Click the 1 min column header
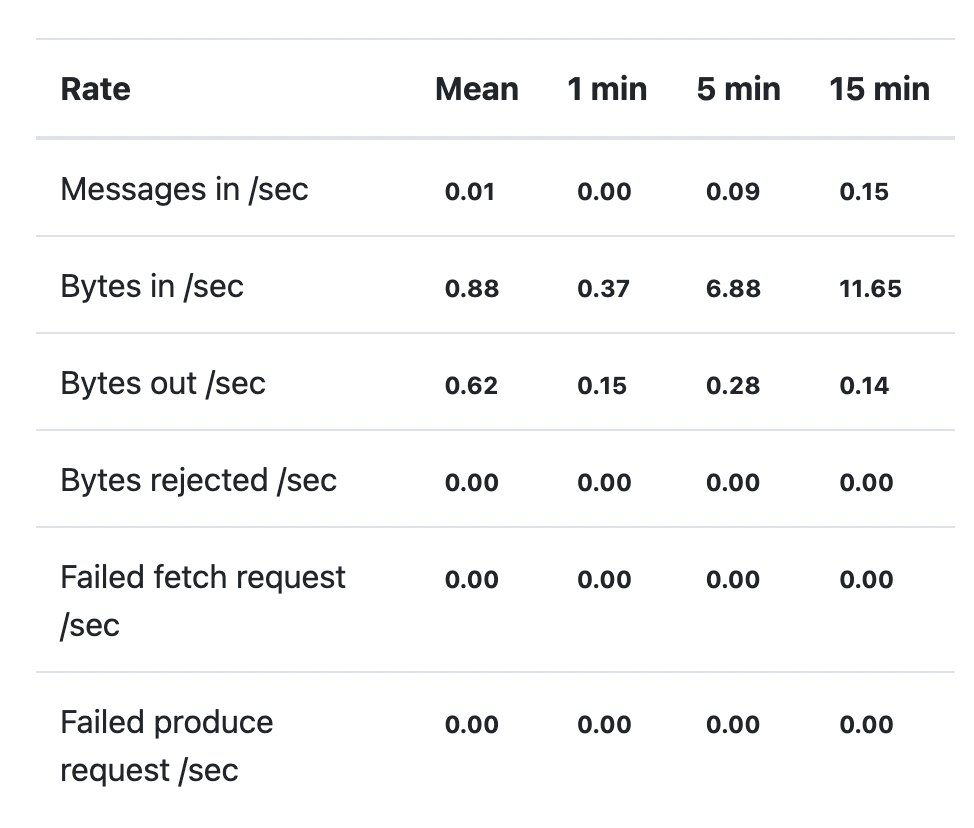Screen dimensions: 974x828 [607, 89]
